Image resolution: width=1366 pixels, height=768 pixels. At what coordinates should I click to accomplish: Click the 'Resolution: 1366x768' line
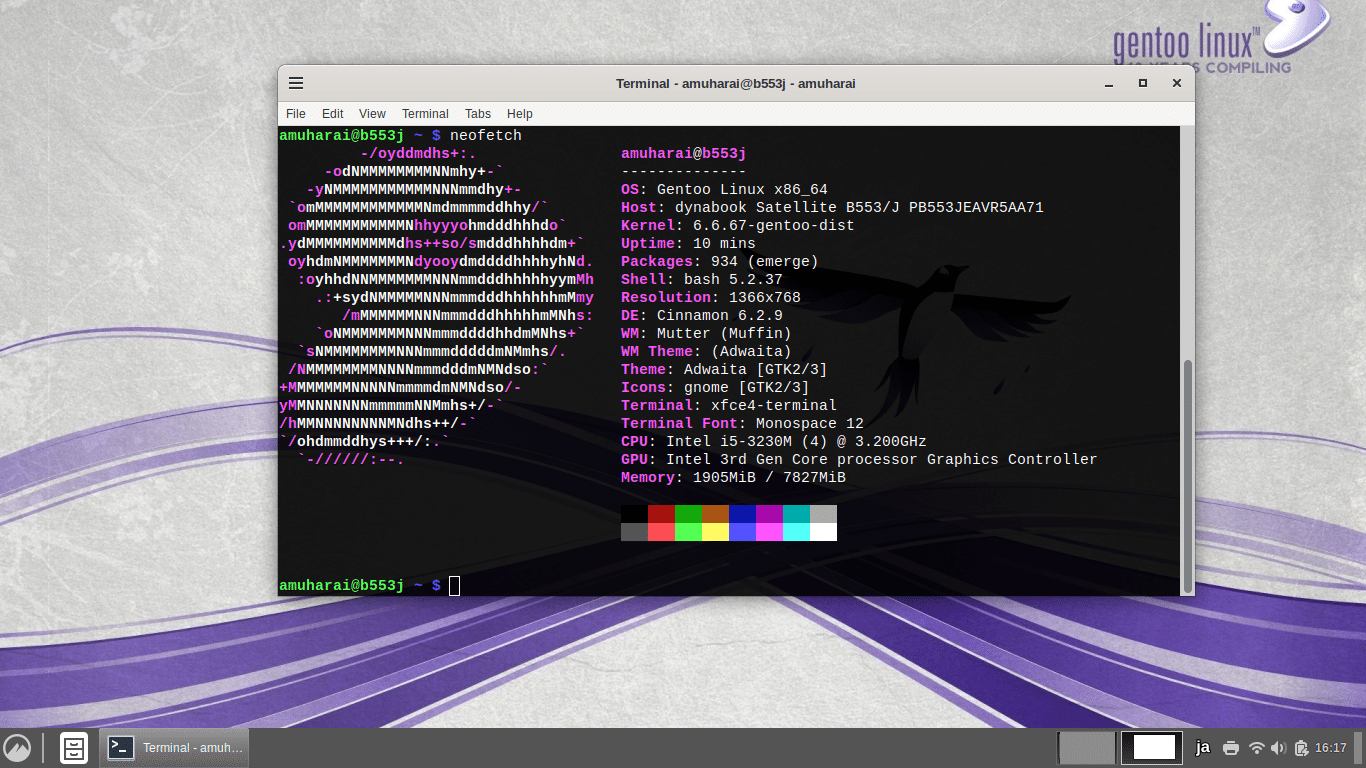(711, 297)
